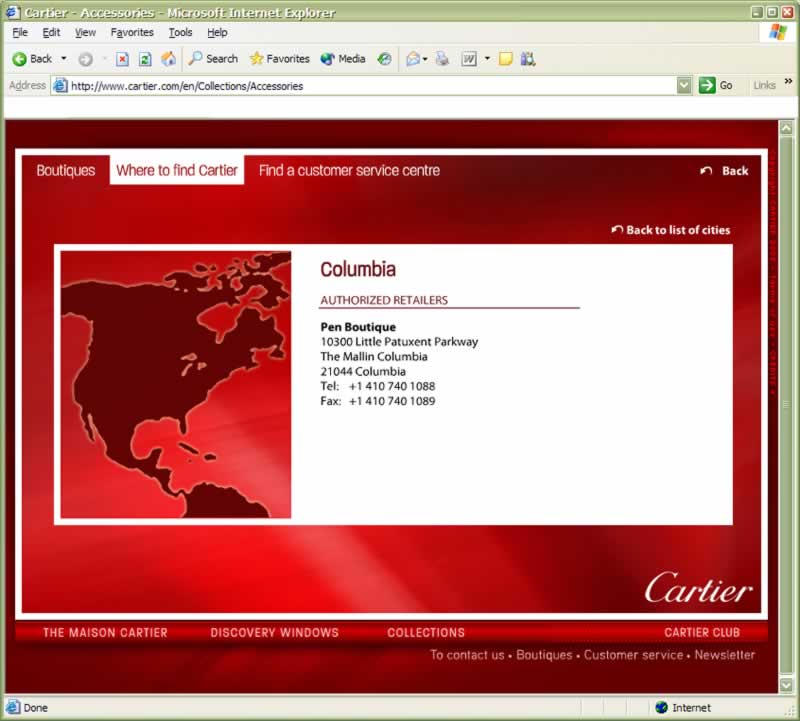800x721 pixels.
Task: Open the Find a customer service centre tab
Action: coord(349,170)
